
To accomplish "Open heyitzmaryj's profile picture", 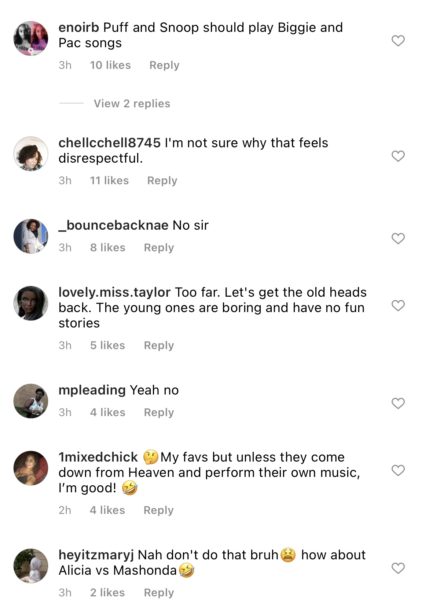I will click(31, 566).
